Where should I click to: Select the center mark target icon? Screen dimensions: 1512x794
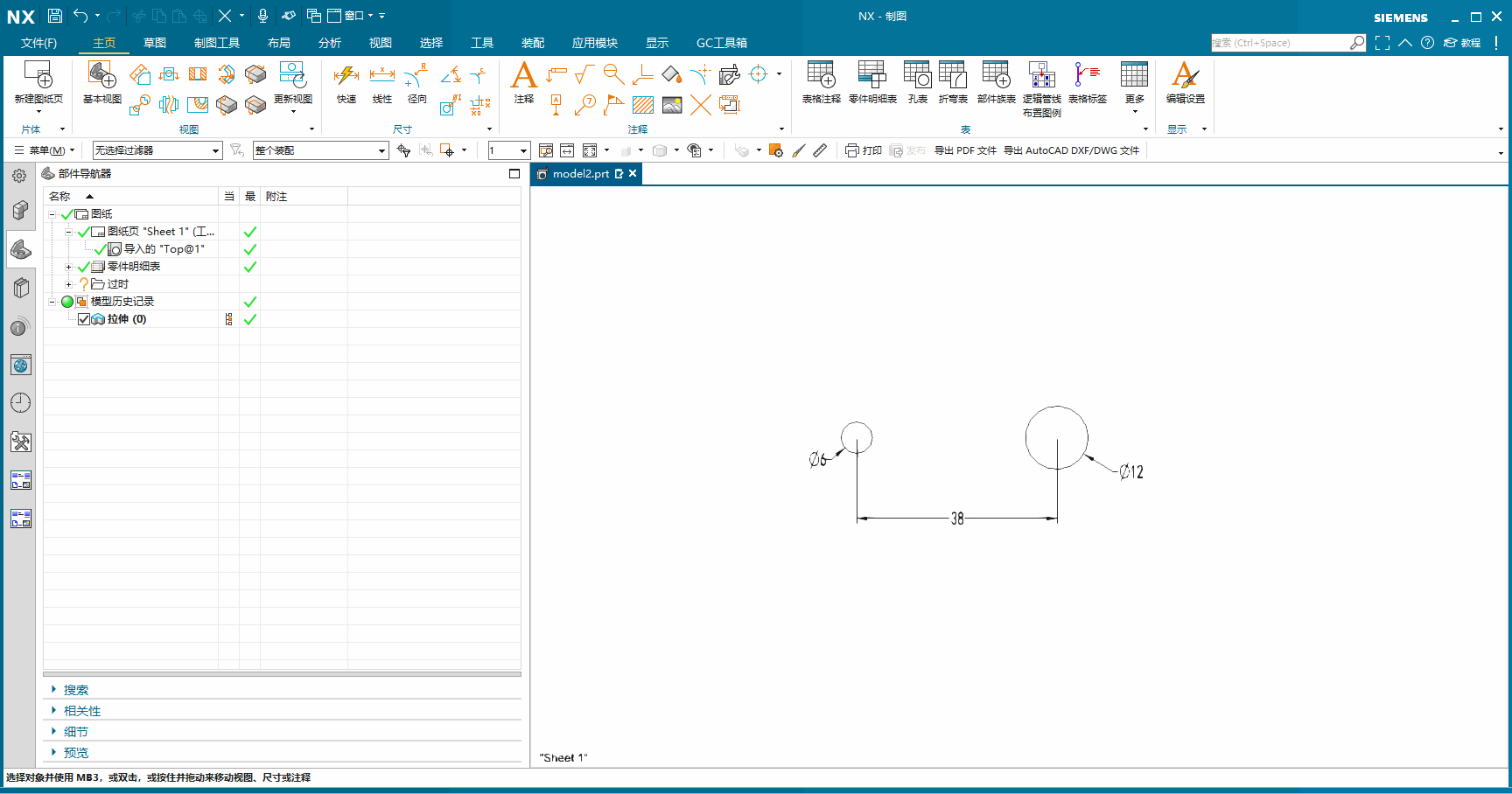(x=759, y=74)
